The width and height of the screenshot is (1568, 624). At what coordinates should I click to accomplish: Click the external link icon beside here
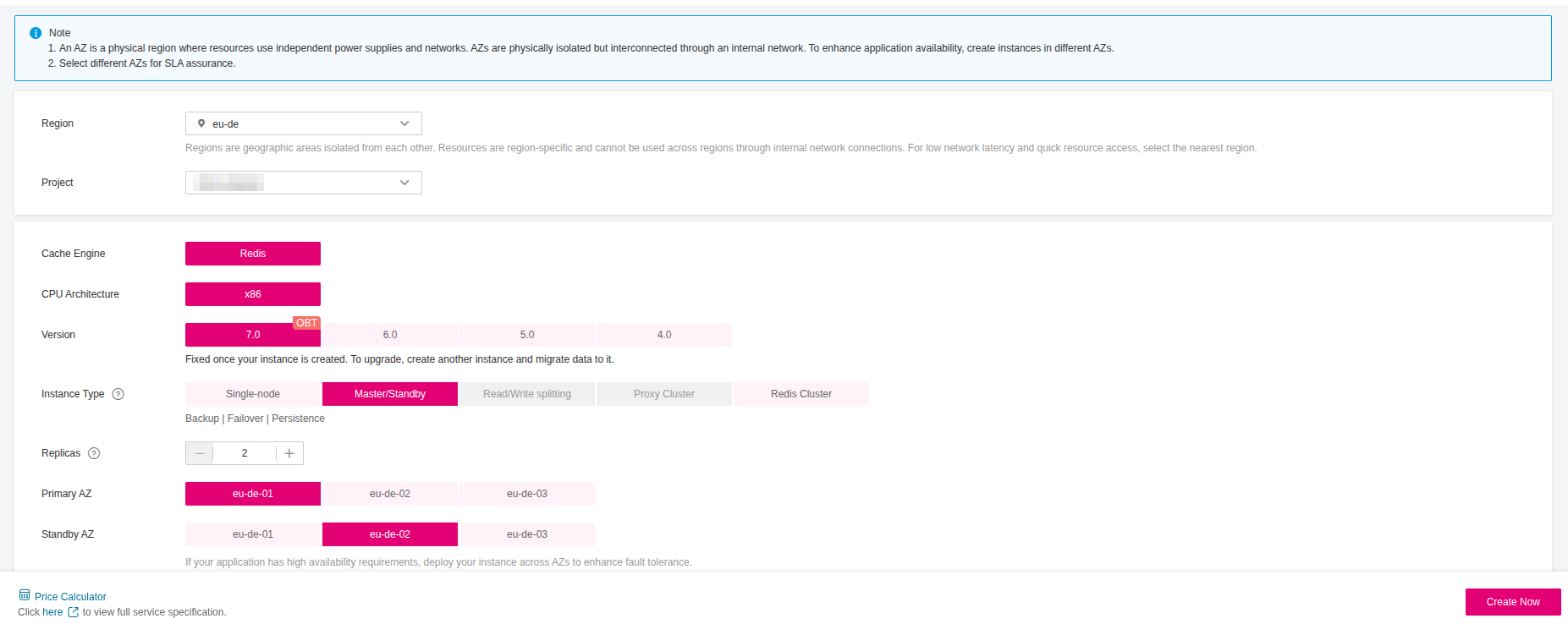(x=73, y=612)
